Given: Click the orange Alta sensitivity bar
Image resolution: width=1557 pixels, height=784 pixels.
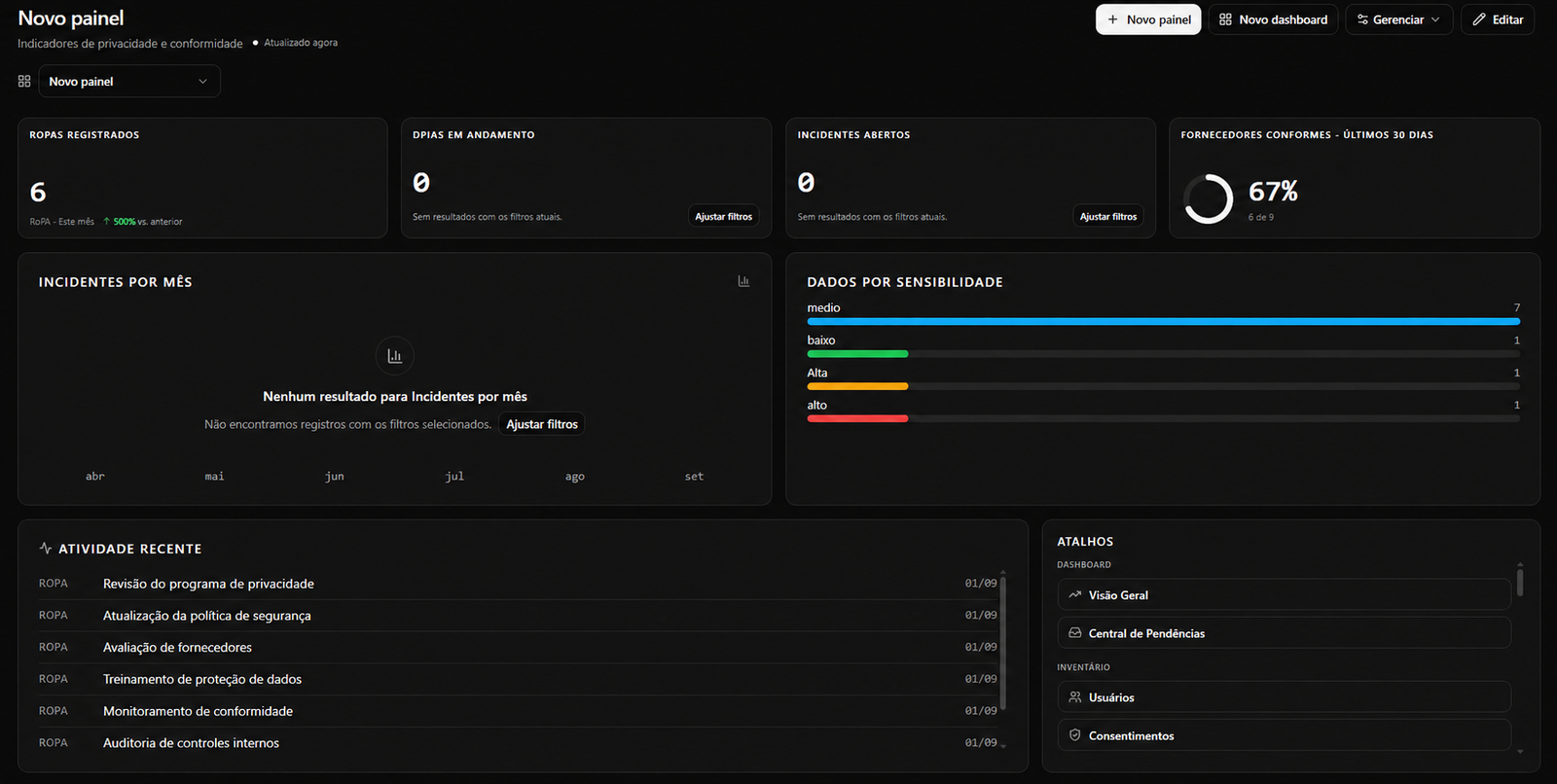Looking at the screenshot, I should pos(857,386).
